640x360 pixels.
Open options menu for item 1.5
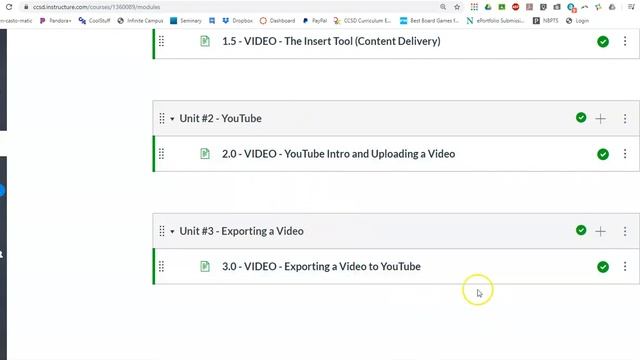click(625, 41)
